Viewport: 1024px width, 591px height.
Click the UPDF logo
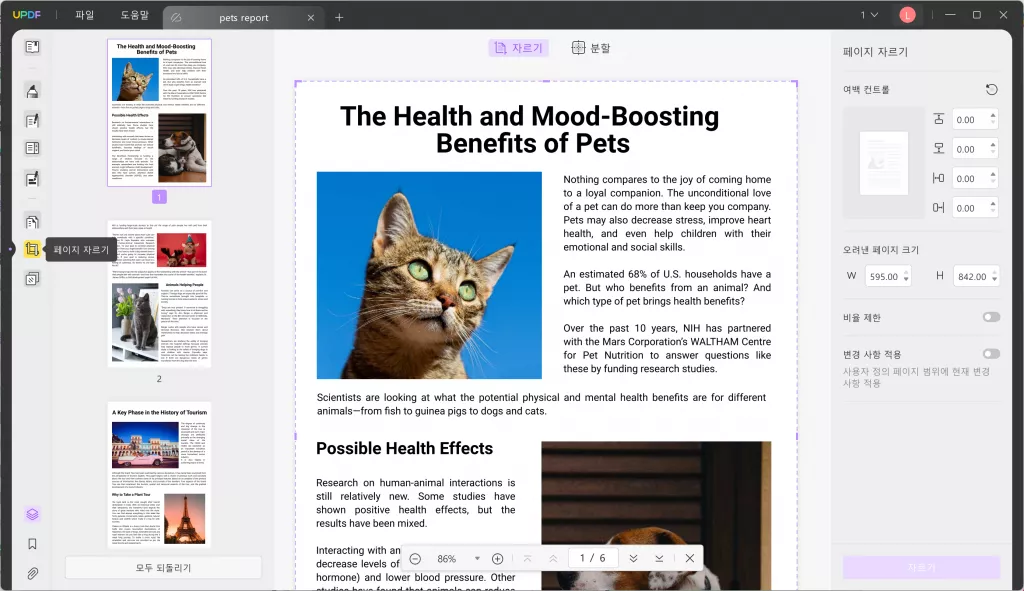[27, 15]
